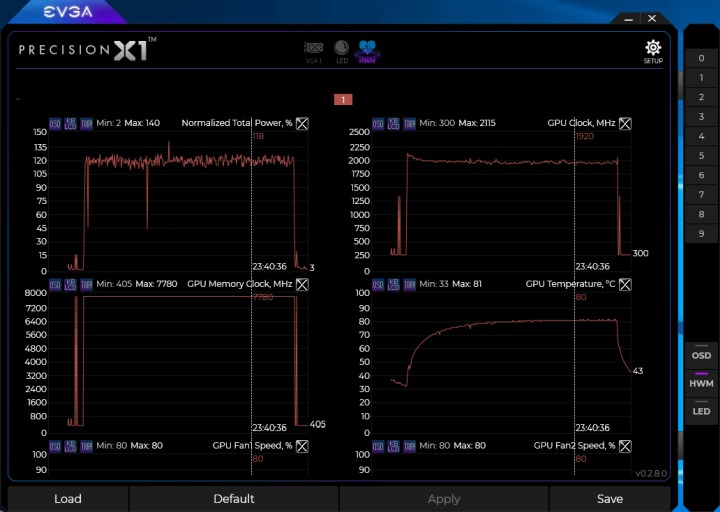Image resolution: width=720 pixels, height=512 pixels.
Task: Toggle the OSD sidebar button
Action: (701, 354)
